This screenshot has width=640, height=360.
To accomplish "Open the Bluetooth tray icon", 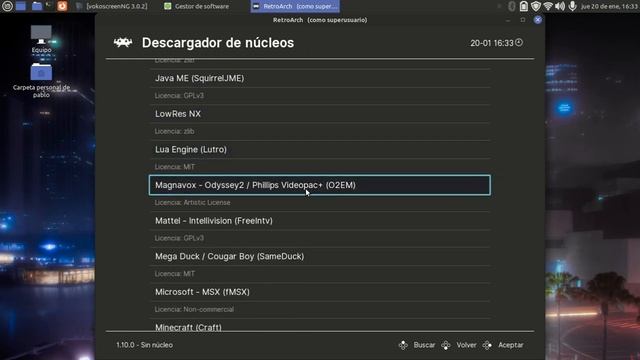I will [511, 6].
